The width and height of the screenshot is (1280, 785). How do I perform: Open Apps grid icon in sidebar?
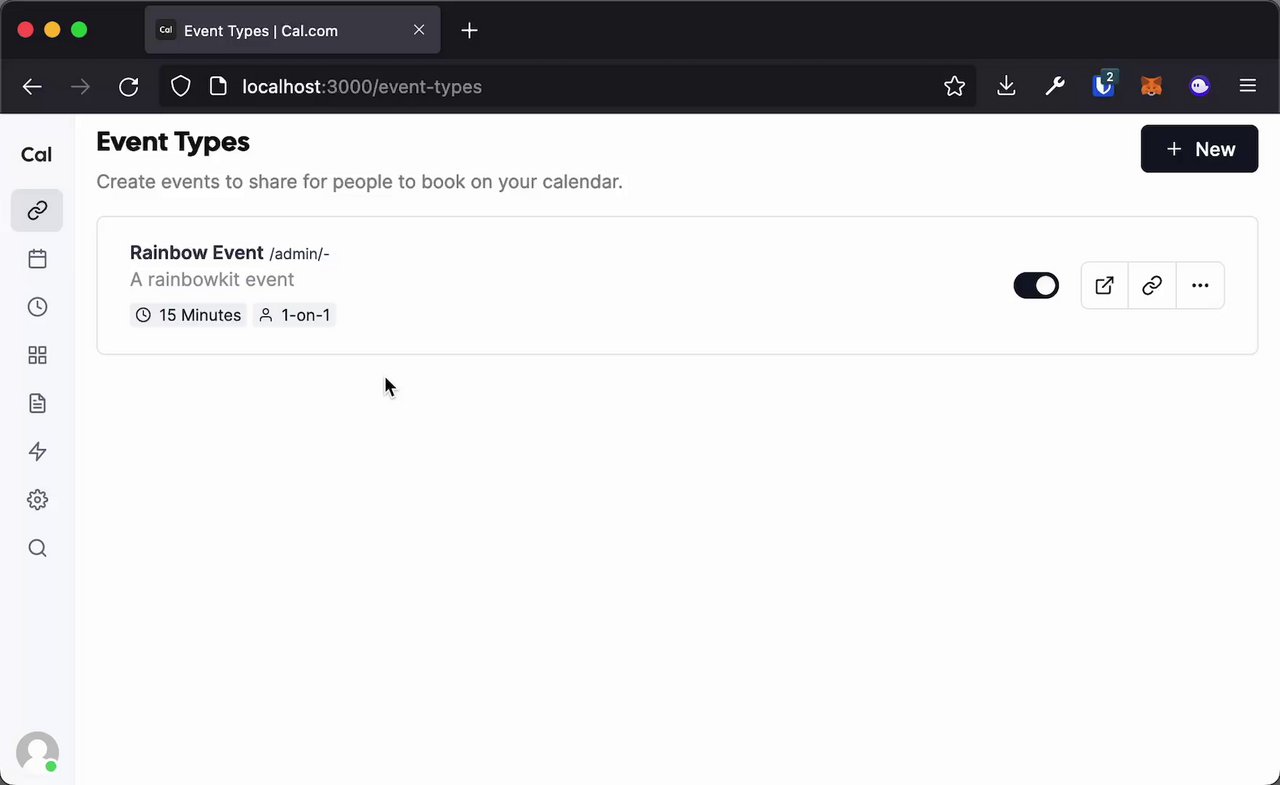[x=37, y=355]
